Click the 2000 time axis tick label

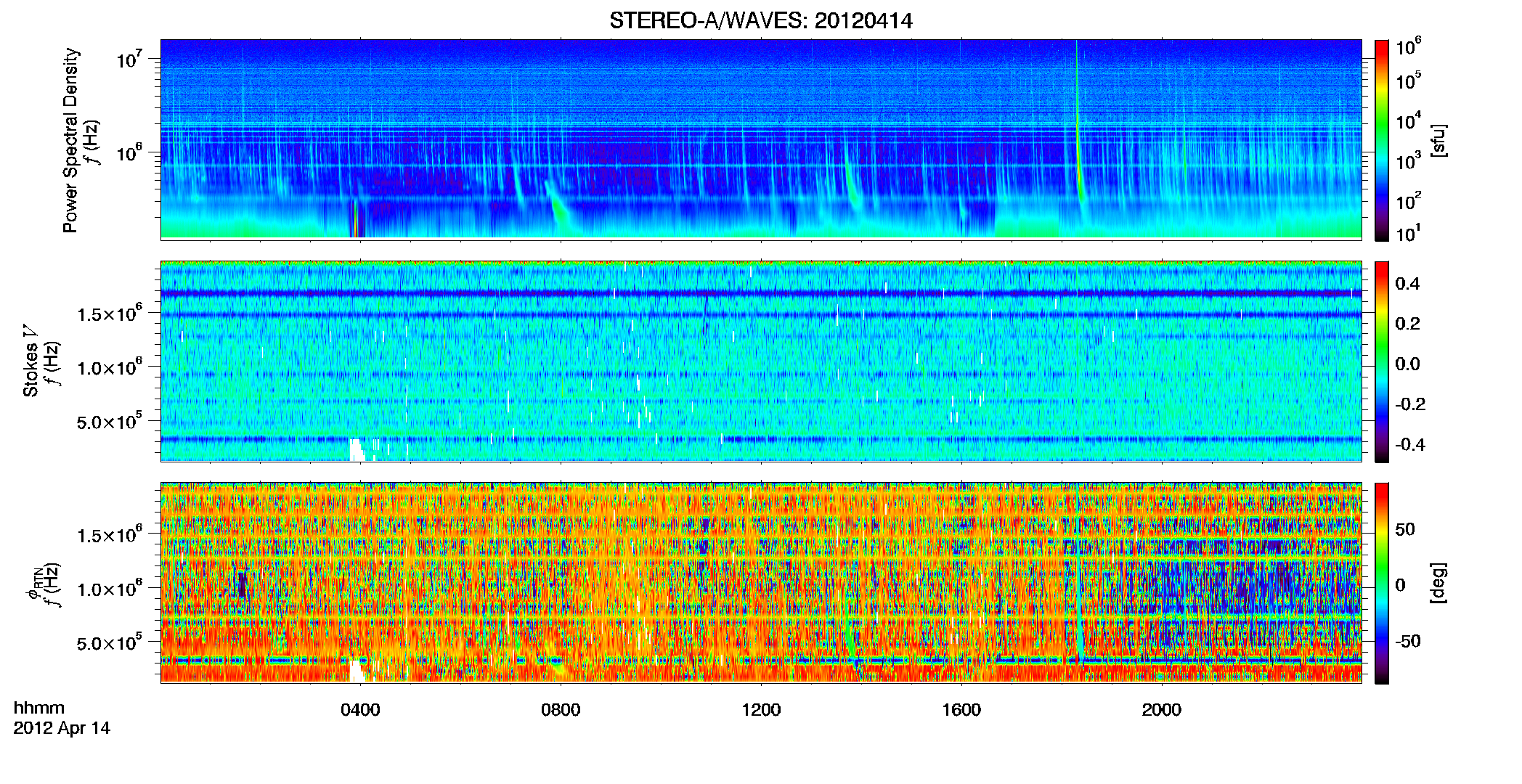(1162, 710)
